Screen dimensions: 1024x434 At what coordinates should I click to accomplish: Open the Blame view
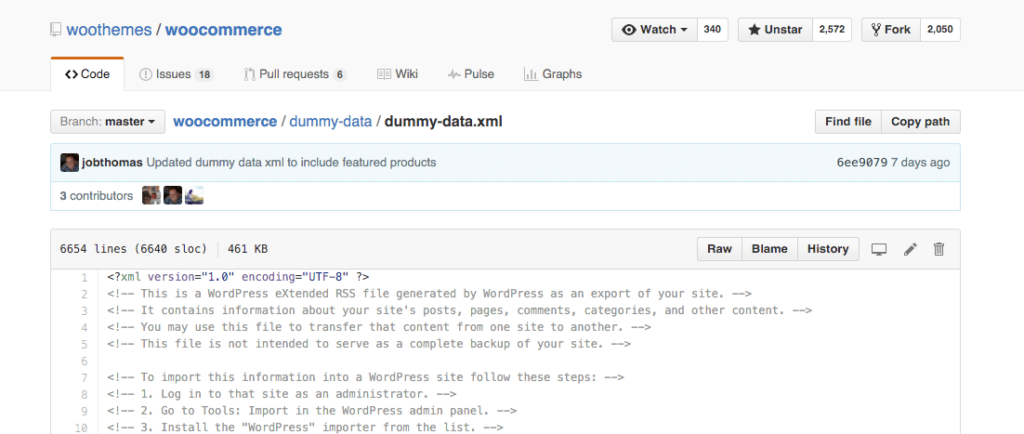[x=769, y=249]
